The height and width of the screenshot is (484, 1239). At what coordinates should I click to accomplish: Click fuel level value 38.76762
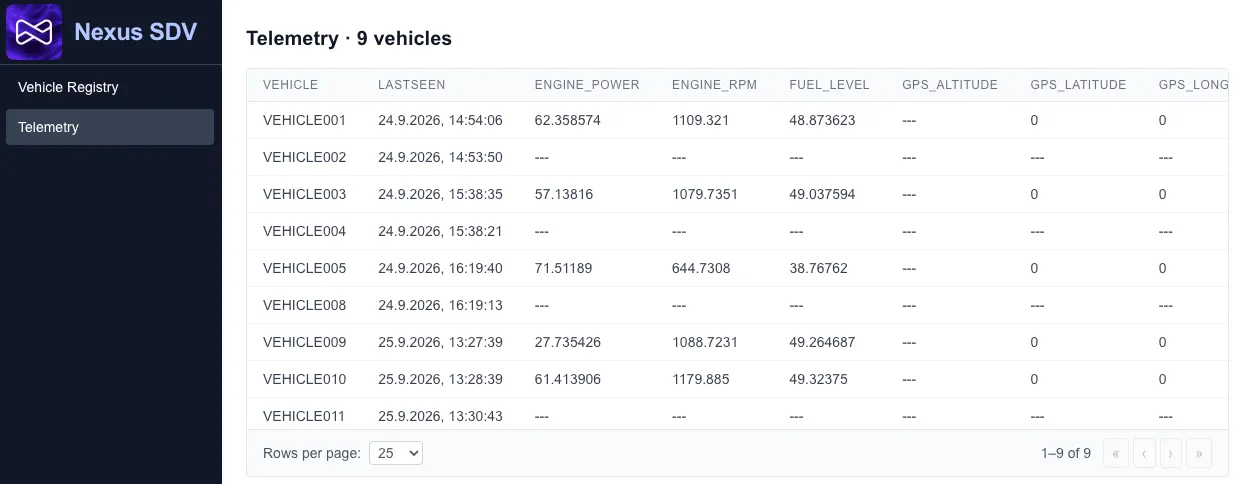click(818, 268)
